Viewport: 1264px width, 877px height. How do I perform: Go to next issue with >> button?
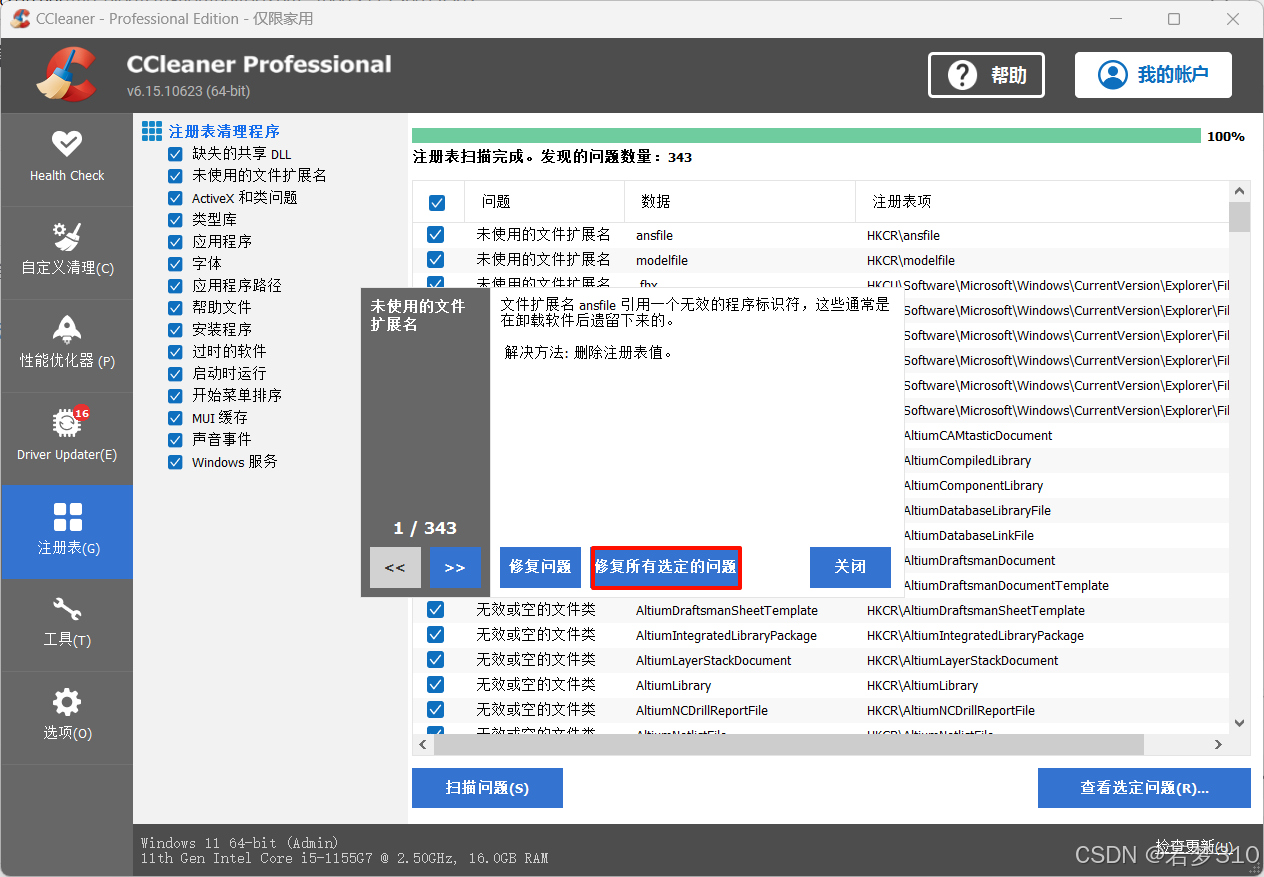point(455,567)
